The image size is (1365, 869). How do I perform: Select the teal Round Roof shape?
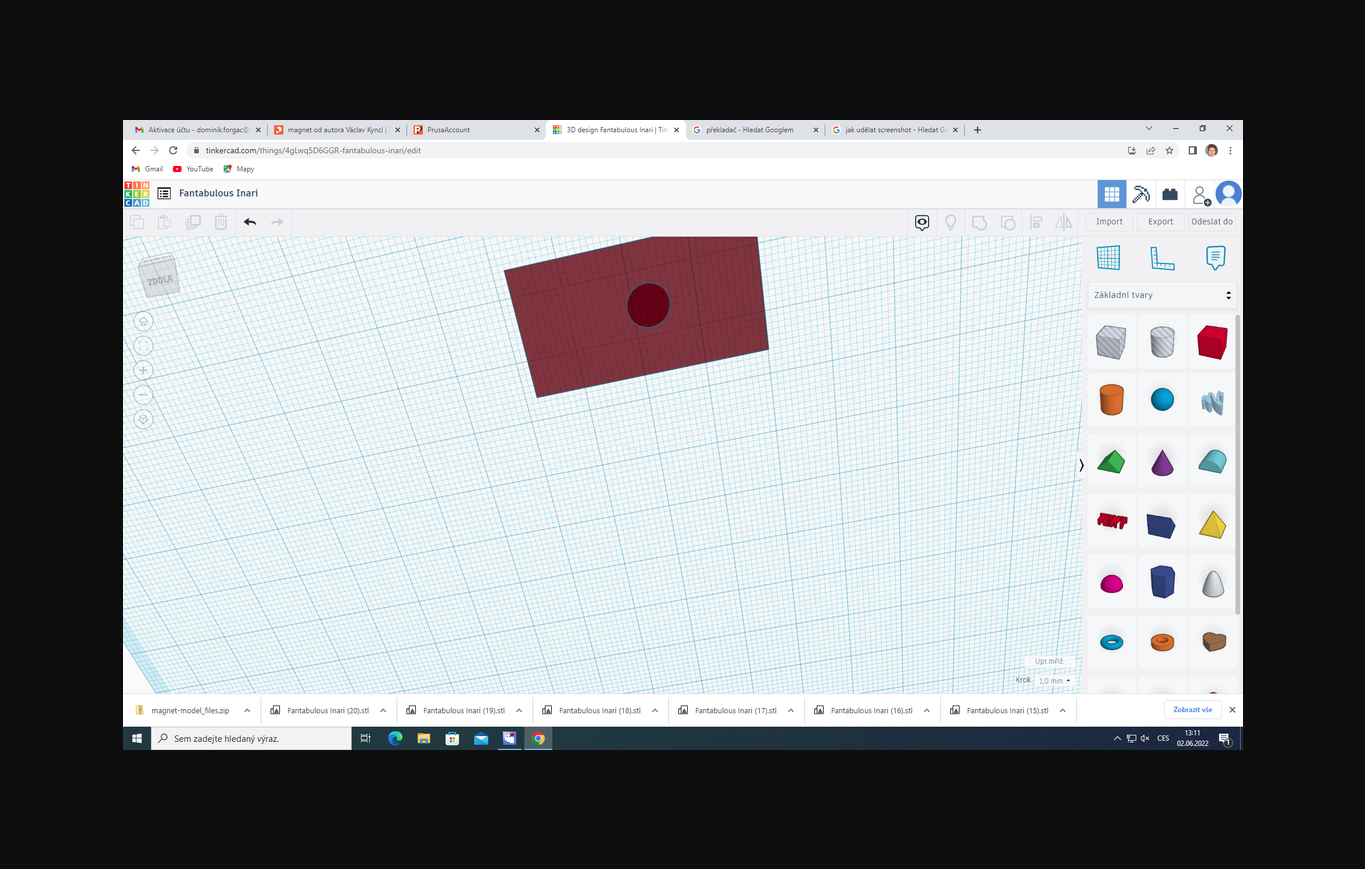pyautogui.click(x=1212, y=461)
